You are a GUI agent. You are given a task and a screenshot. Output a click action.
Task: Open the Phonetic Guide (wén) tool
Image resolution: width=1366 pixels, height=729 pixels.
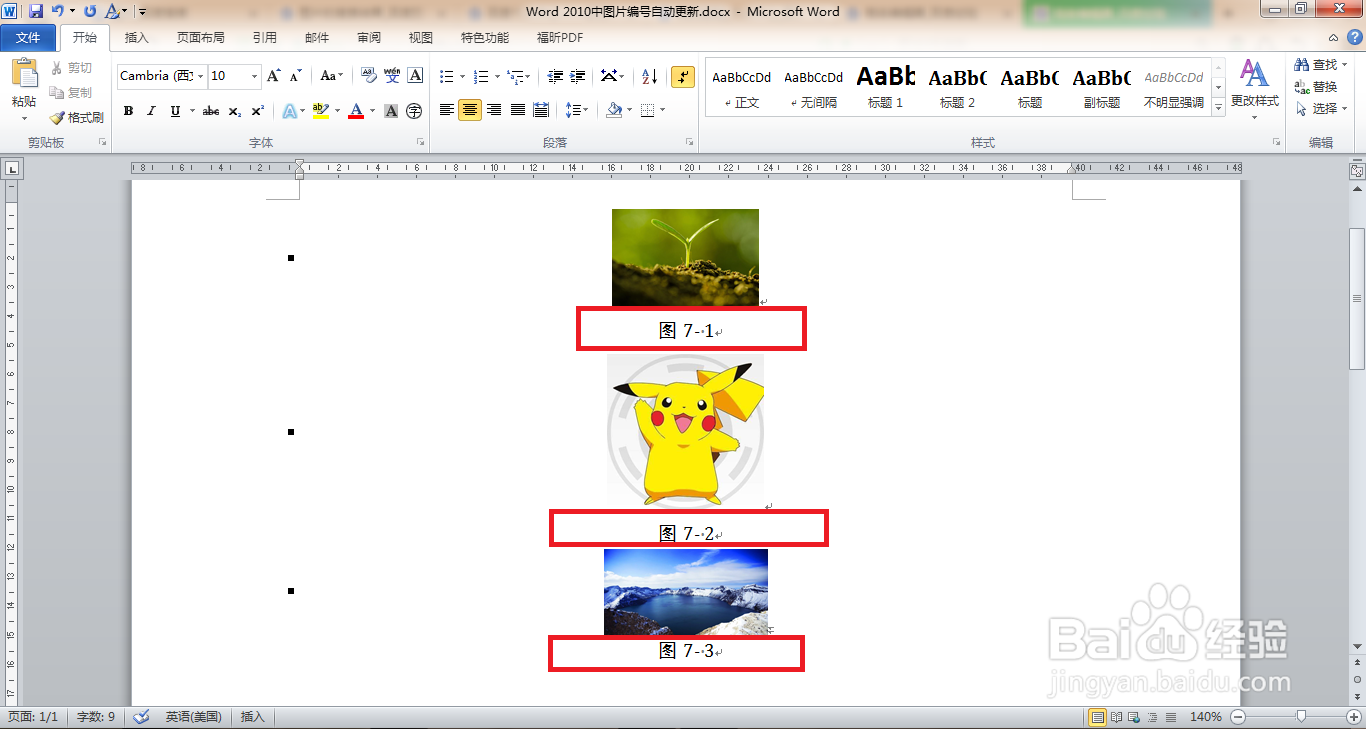(x=392, y=76)
